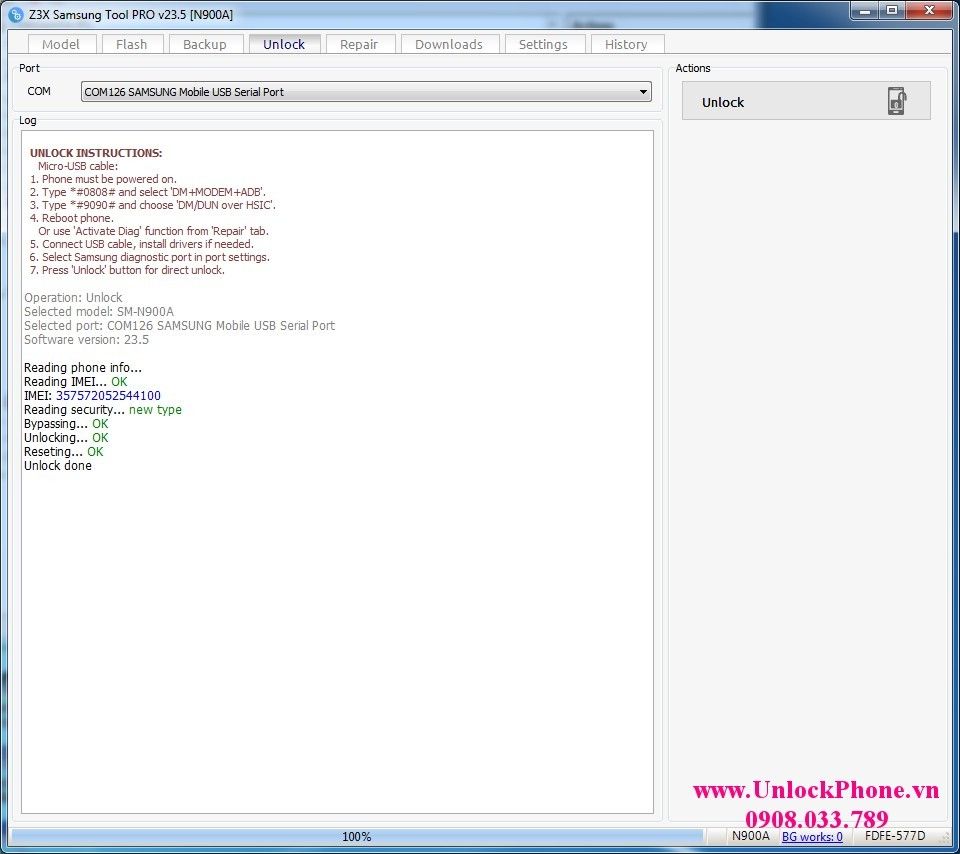This screenshot has width=960, height=854.
Task: Click the 100% progress bar
Action: [x=357, y=837]
